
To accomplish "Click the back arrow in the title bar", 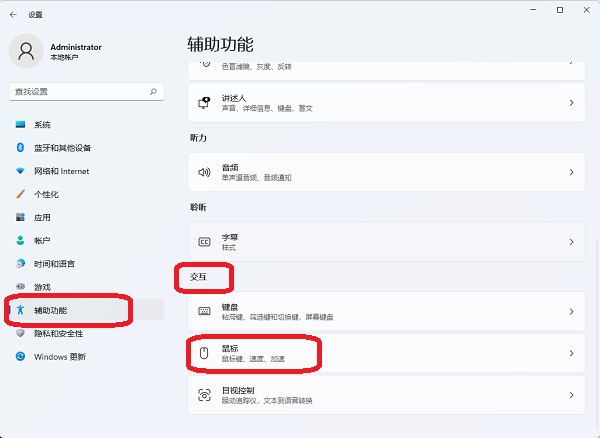I will pos(12,15).
